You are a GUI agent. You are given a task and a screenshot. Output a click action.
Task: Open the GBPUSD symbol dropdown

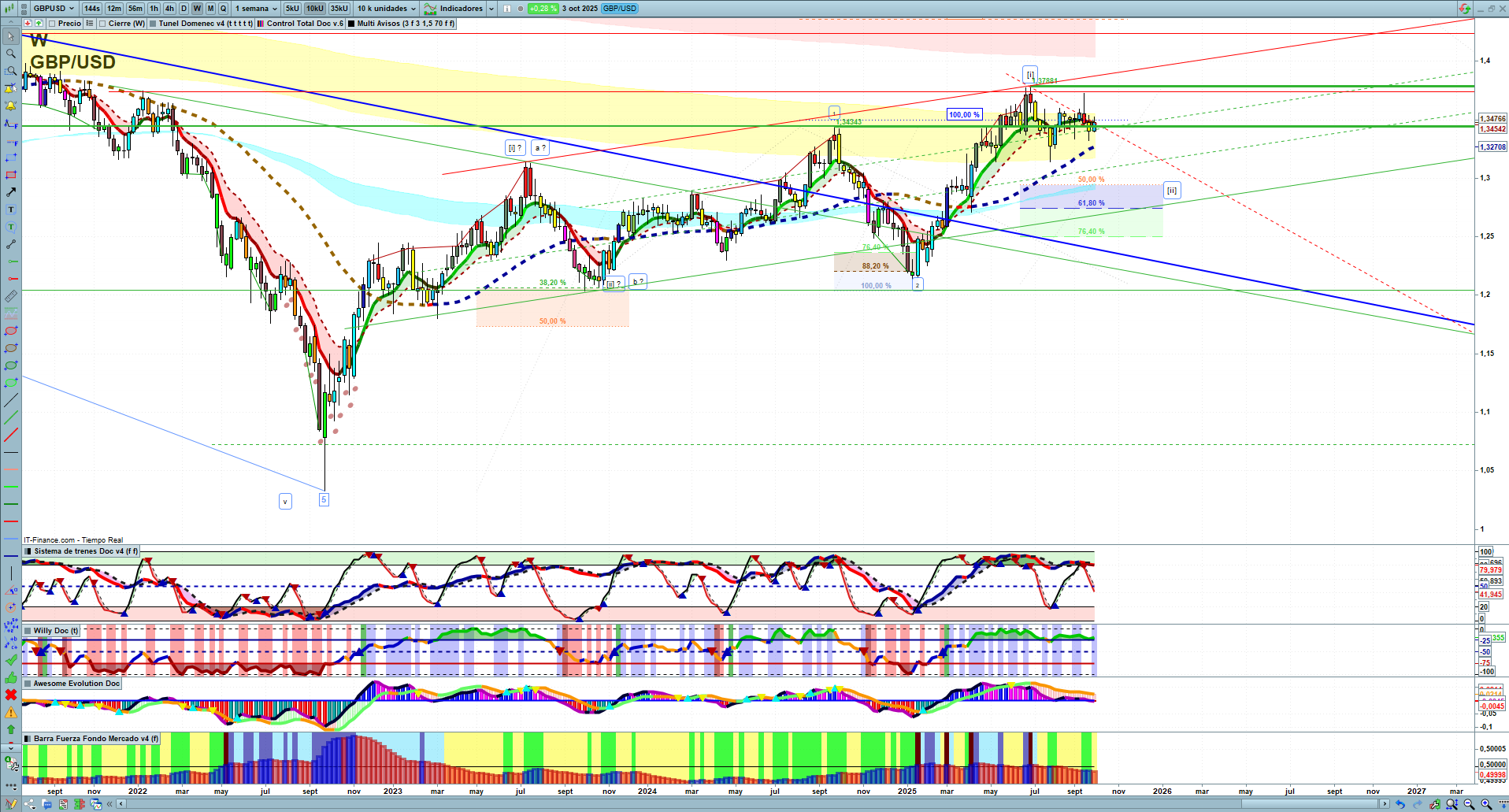point(54,9)
